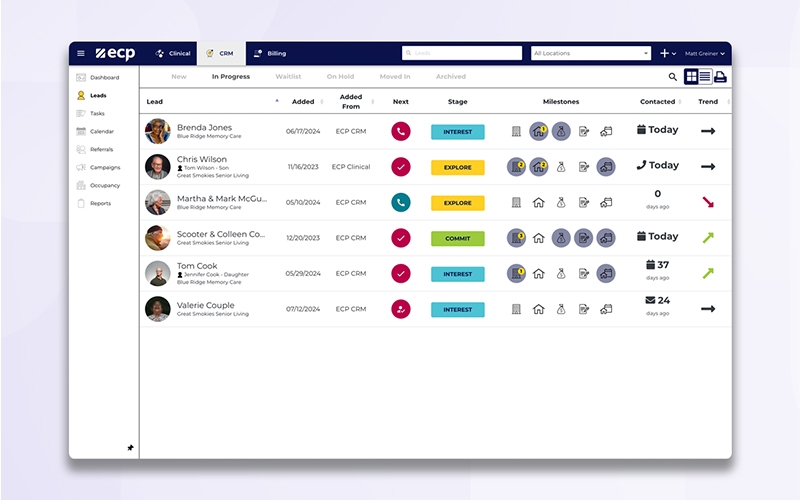Select the CRM tab
The width and height of the screenshot is (800, 500).
(x=221, y=53)
